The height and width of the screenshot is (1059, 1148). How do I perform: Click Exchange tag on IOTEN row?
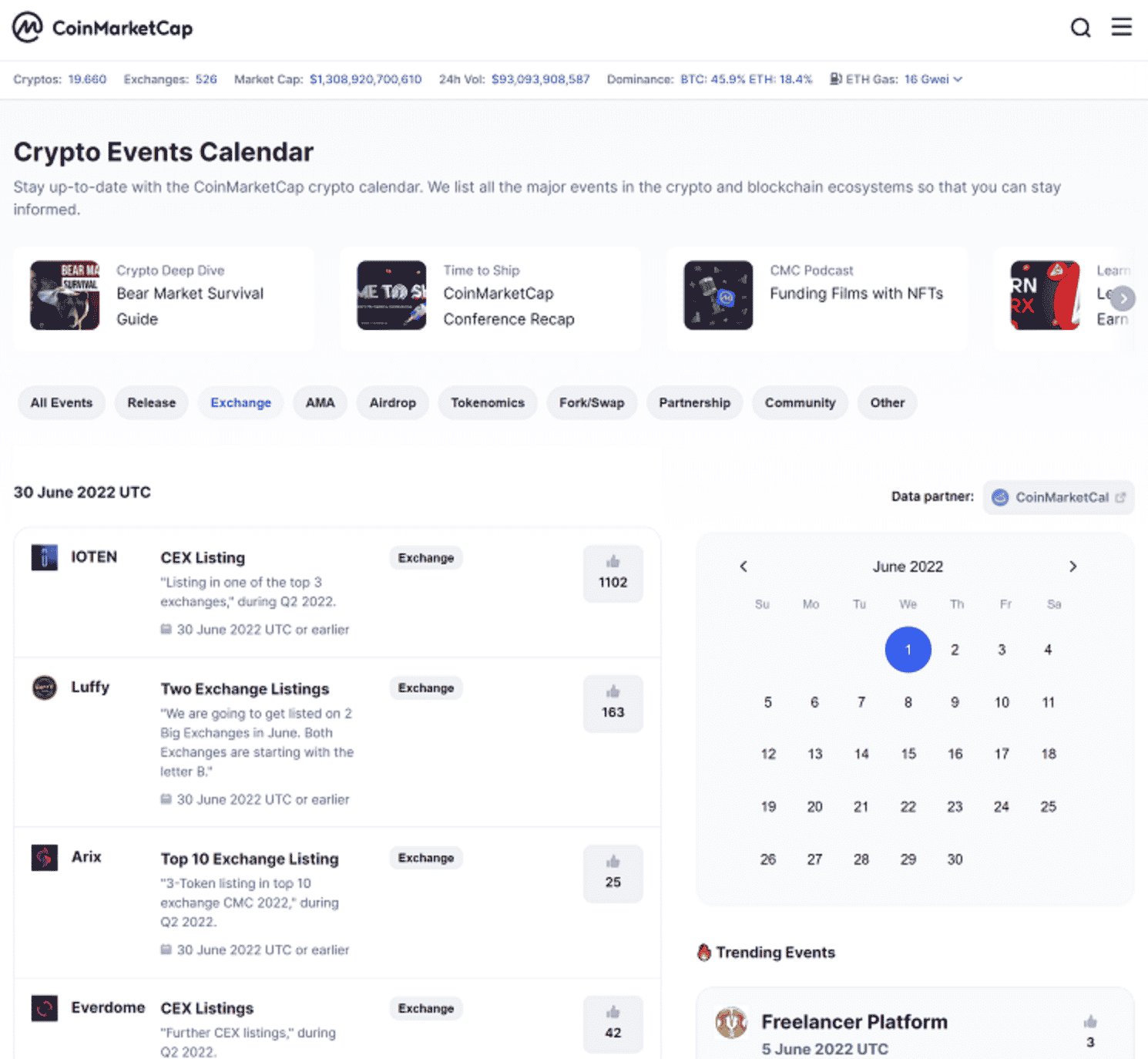[x=426, y=558]
